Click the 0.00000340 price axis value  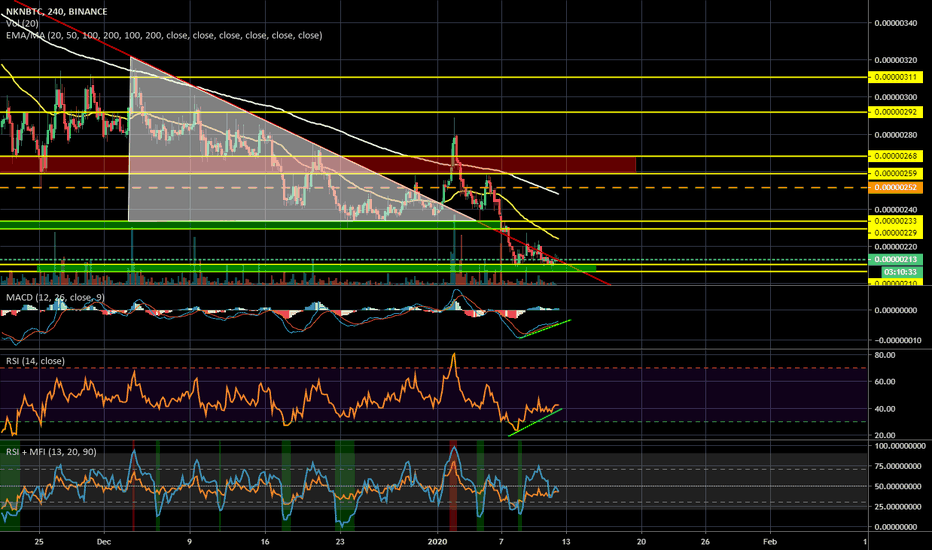coord(895,23)
